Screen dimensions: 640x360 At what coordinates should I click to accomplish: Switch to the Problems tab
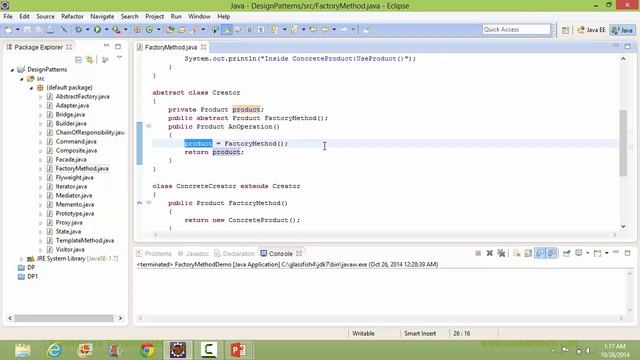154,253
